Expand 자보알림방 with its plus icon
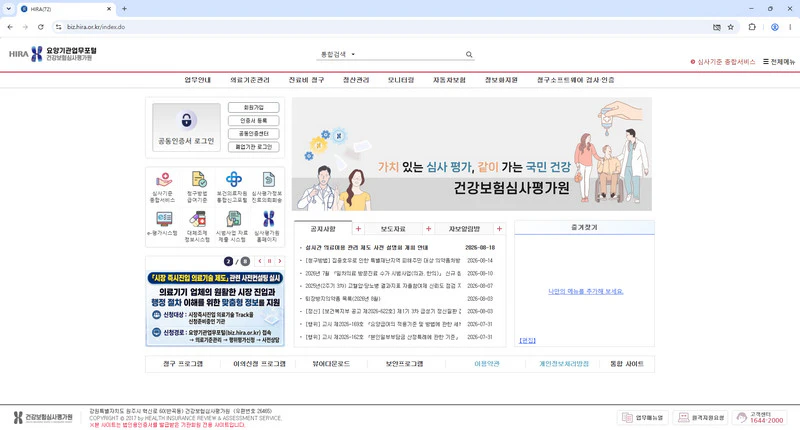 click(499, 229)
